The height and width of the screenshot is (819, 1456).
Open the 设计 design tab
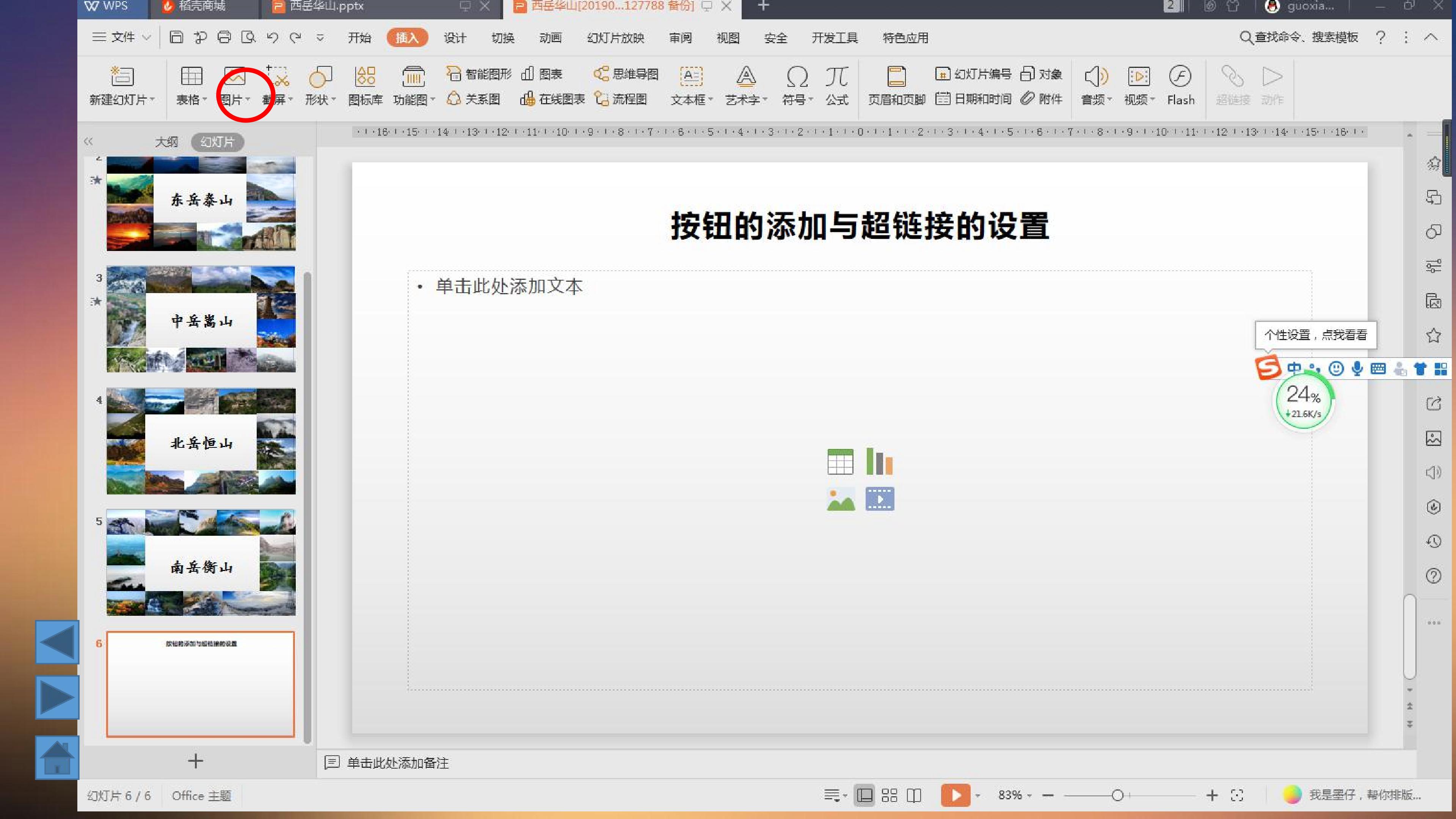[x=455, y=38]
